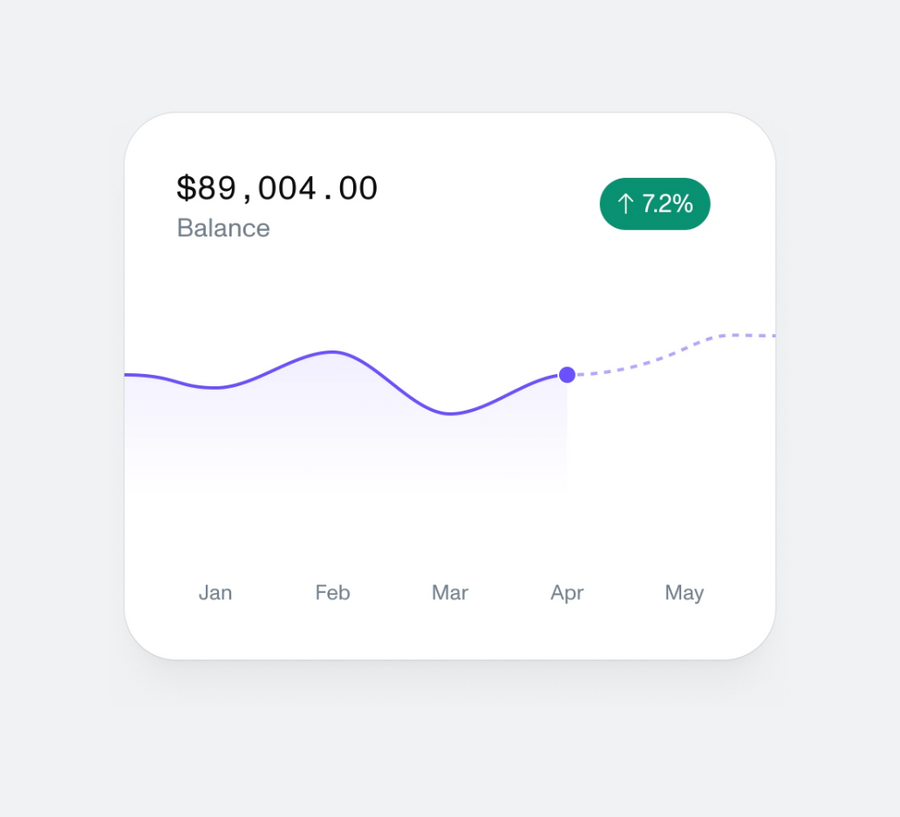Click the peak of the line near February

(330, 352)
